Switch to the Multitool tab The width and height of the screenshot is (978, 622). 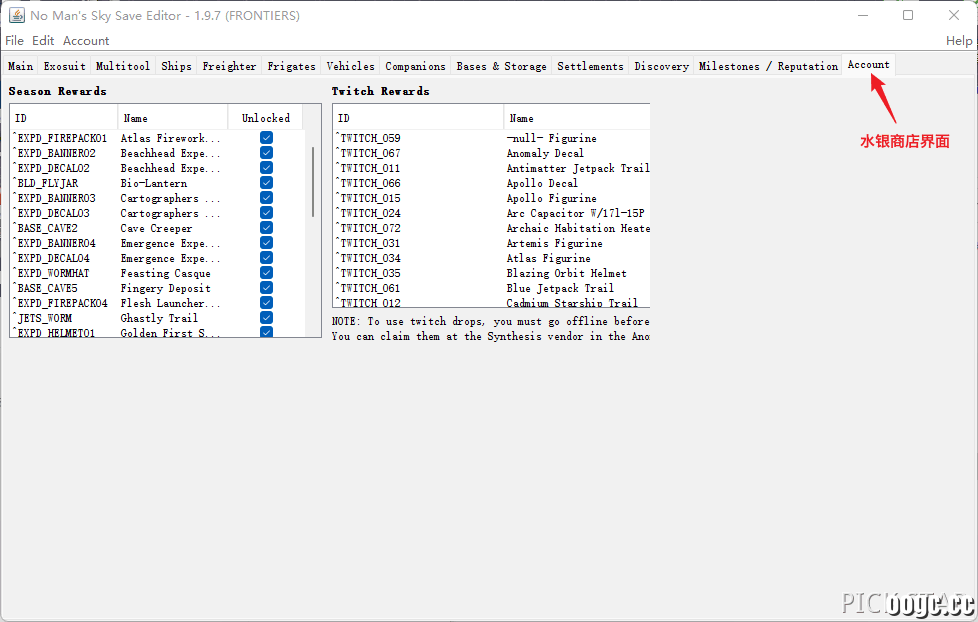pyautogui.click(x=123, y=66)
